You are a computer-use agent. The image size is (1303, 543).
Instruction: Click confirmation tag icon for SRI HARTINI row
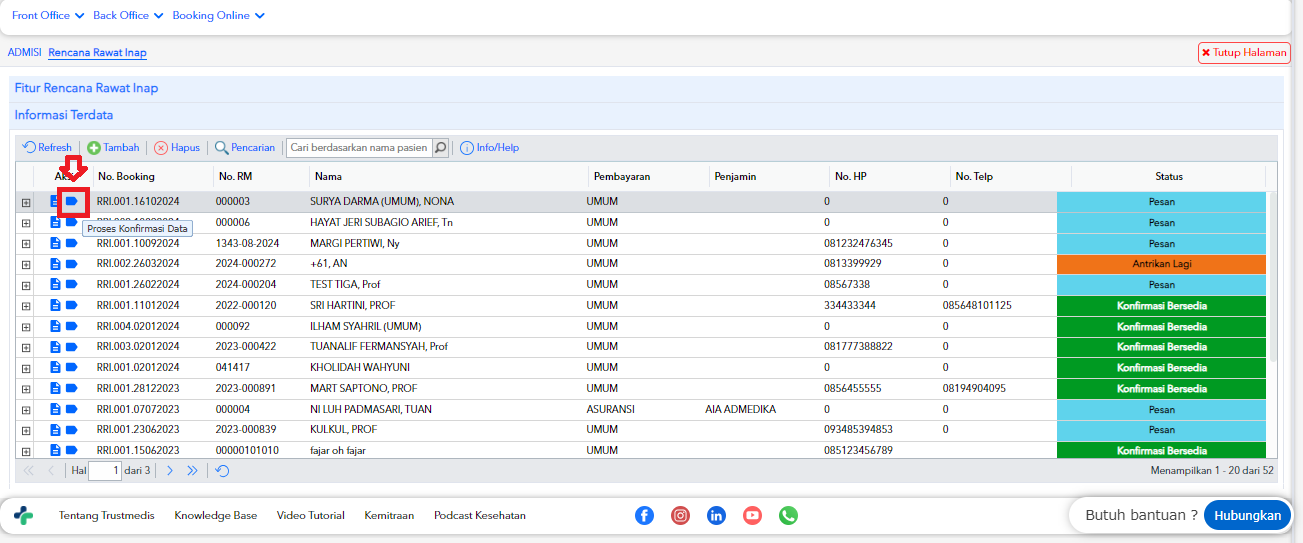tap(72, 305)
